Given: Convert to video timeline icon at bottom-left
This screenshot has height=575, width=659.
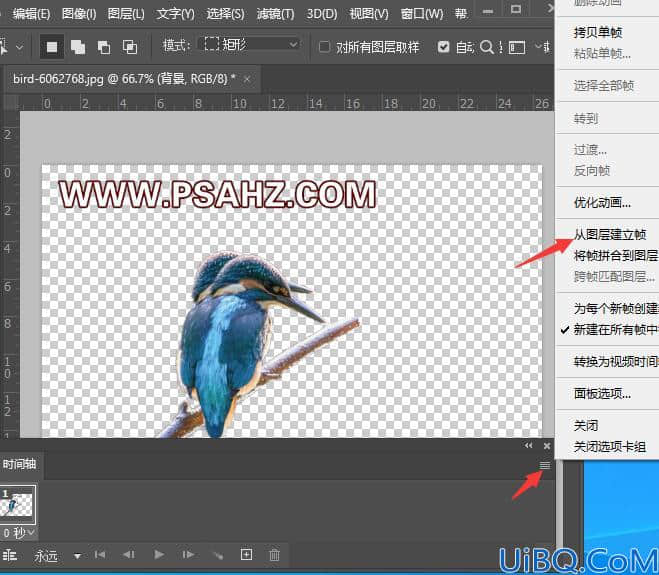Looking at the screenshot, I should (10, 556).
